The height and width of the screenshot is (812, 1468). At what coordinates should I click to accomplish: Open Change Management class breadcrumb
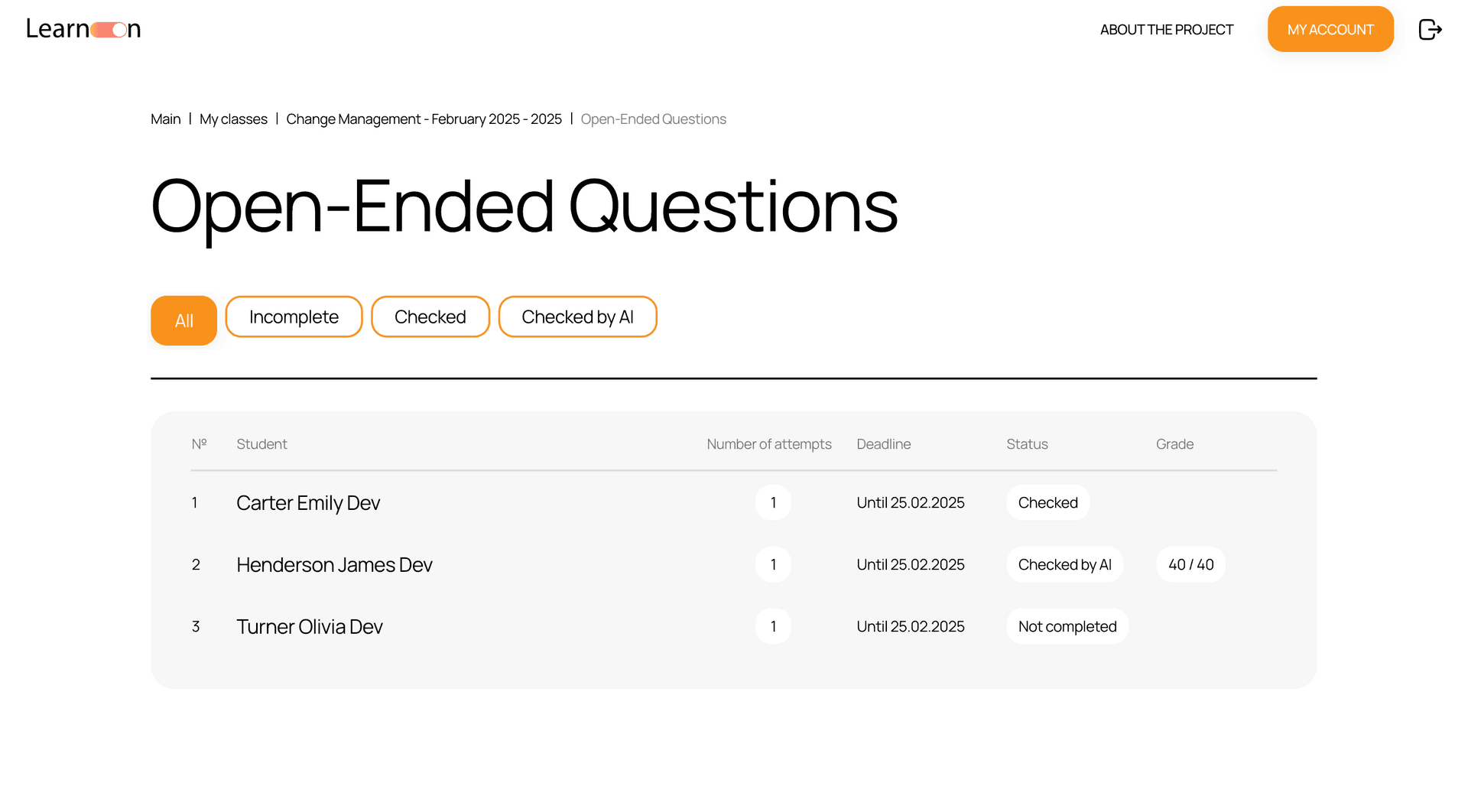424,119
